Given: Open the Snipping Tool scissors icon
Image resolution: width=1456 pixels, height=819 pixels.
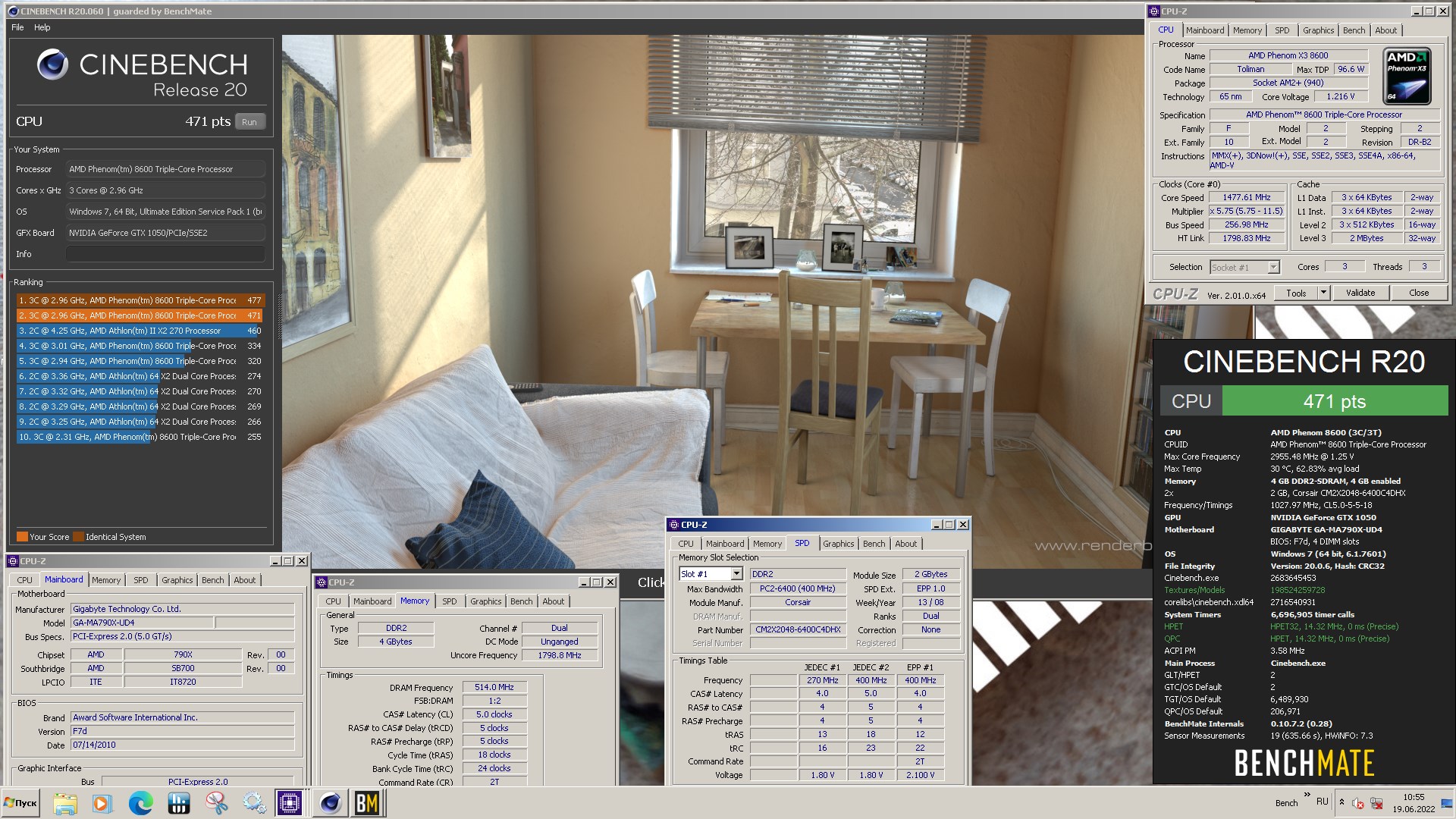Looking at the screenshot, I should pos(216,803).
